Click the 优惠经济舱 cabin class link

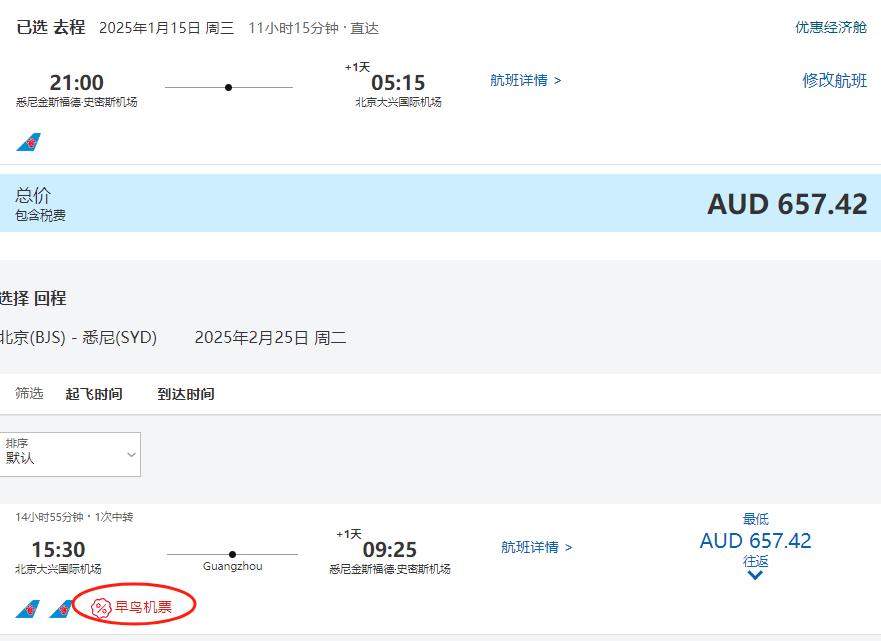point(830,27)
